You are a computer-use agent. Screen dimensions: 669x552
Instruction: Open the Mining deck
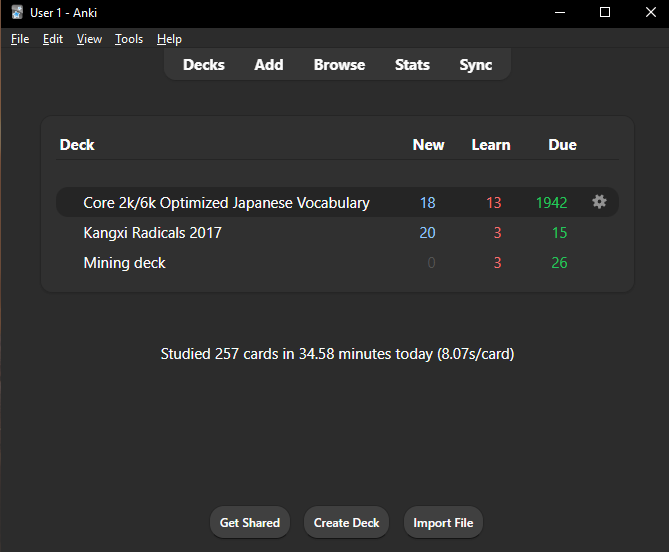(125, 263)
